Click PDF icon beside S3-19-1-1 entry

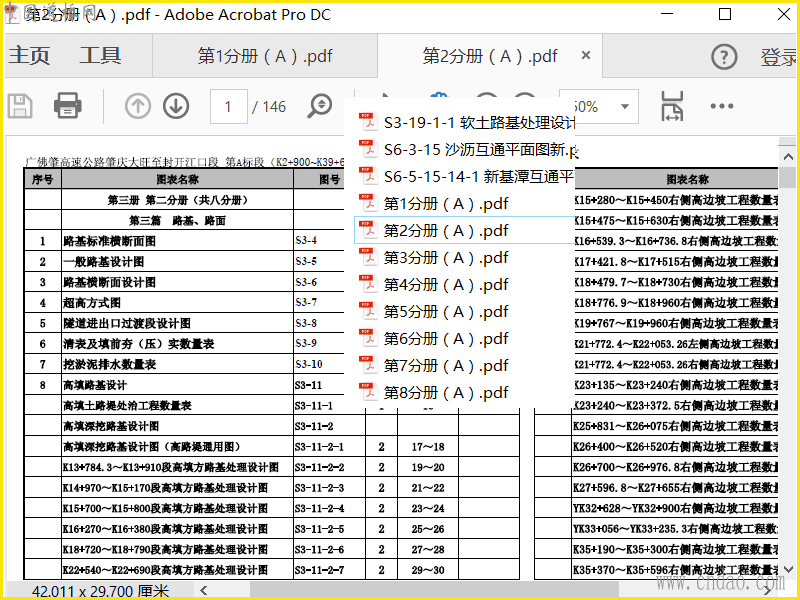point(367,122)
